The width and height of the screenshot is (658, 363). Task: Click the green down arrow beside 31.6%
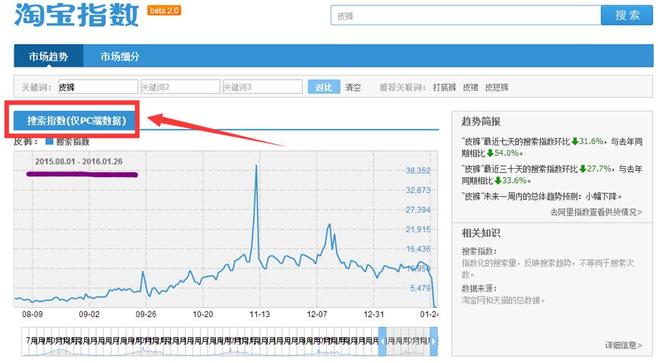(x=575, y=141)
